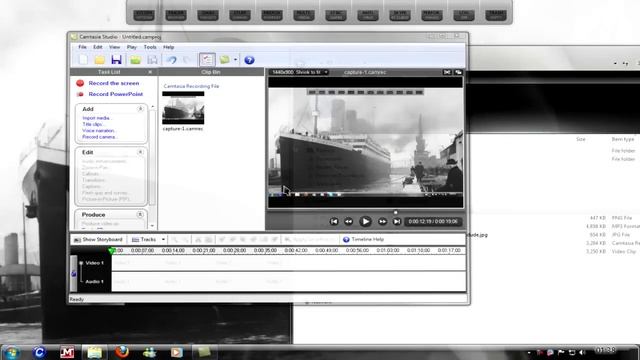The height and width of the screenshot is (360, 640).
Task: Click Record the screen link
Action: [x=114, y=83]
